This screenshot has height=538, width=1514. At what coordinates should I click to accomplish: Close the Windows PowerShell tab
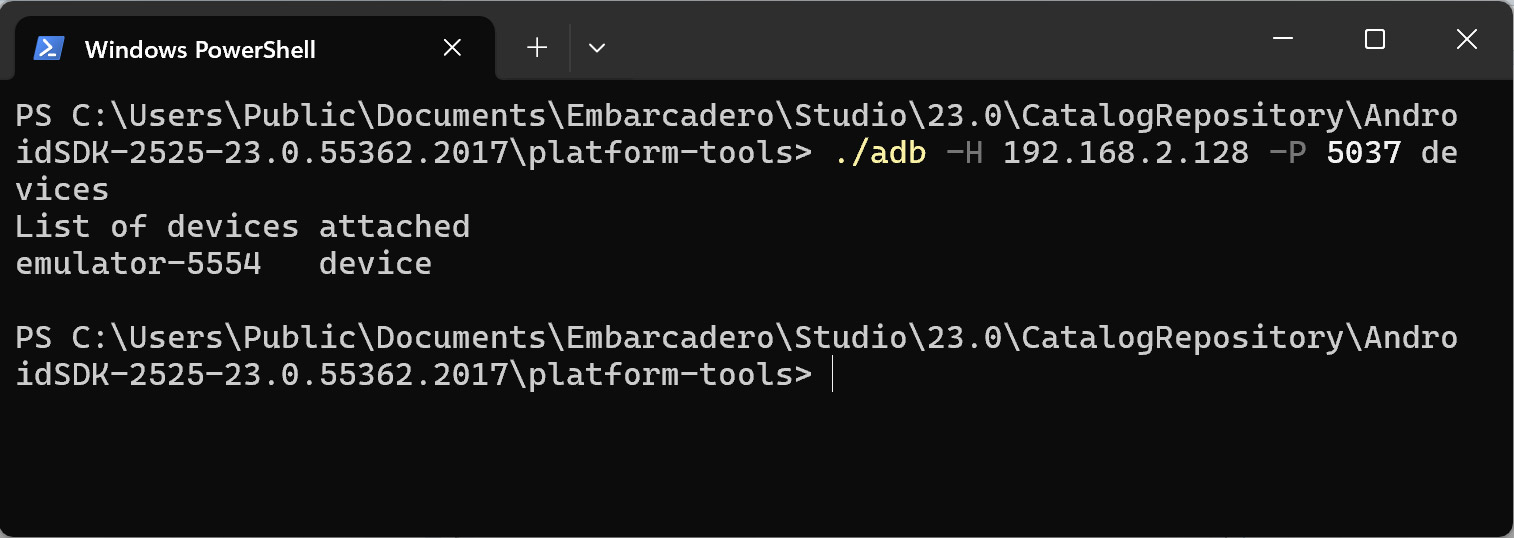(x=452, y=48)
